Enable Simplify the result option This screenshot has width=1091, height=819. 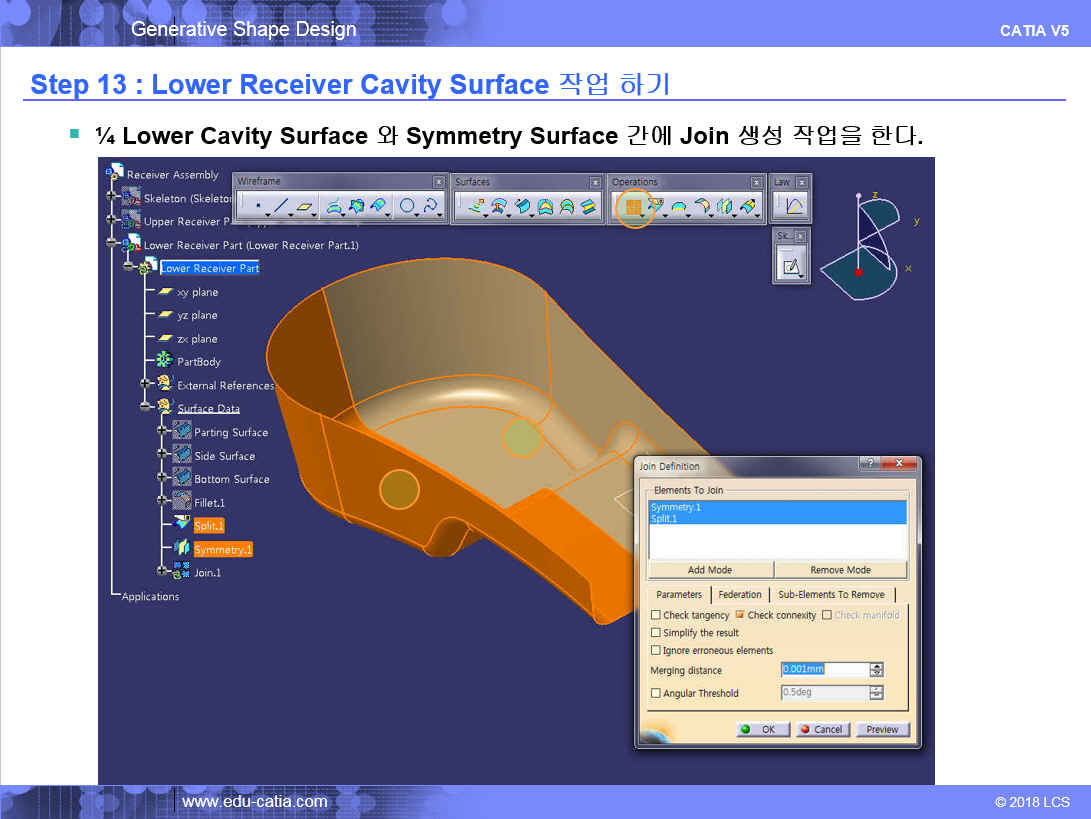click(x=656, y=633)
